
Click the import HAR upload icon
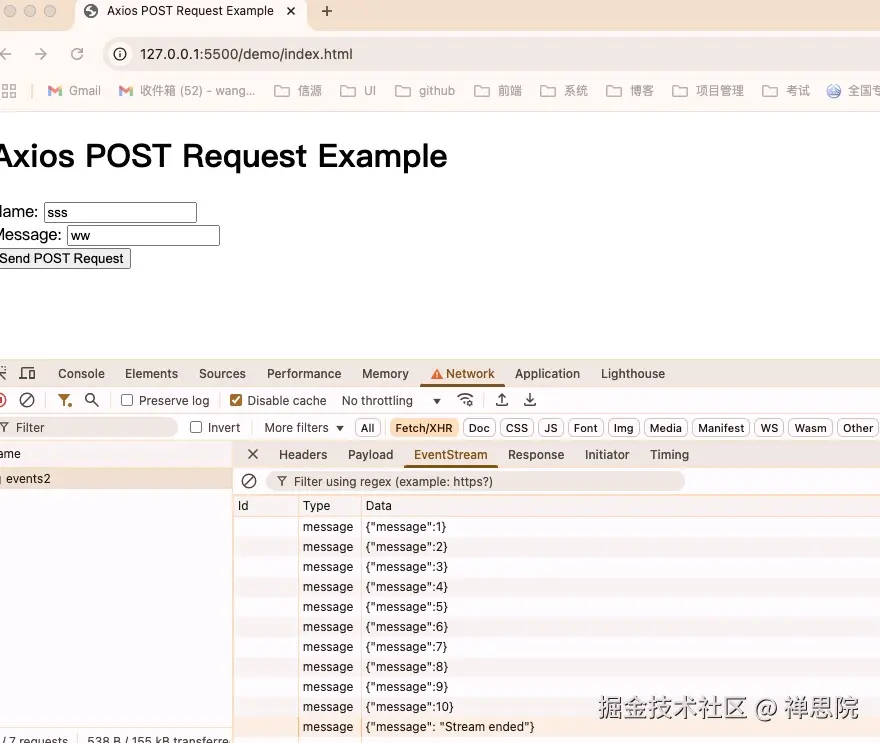(x=502, y=400)
